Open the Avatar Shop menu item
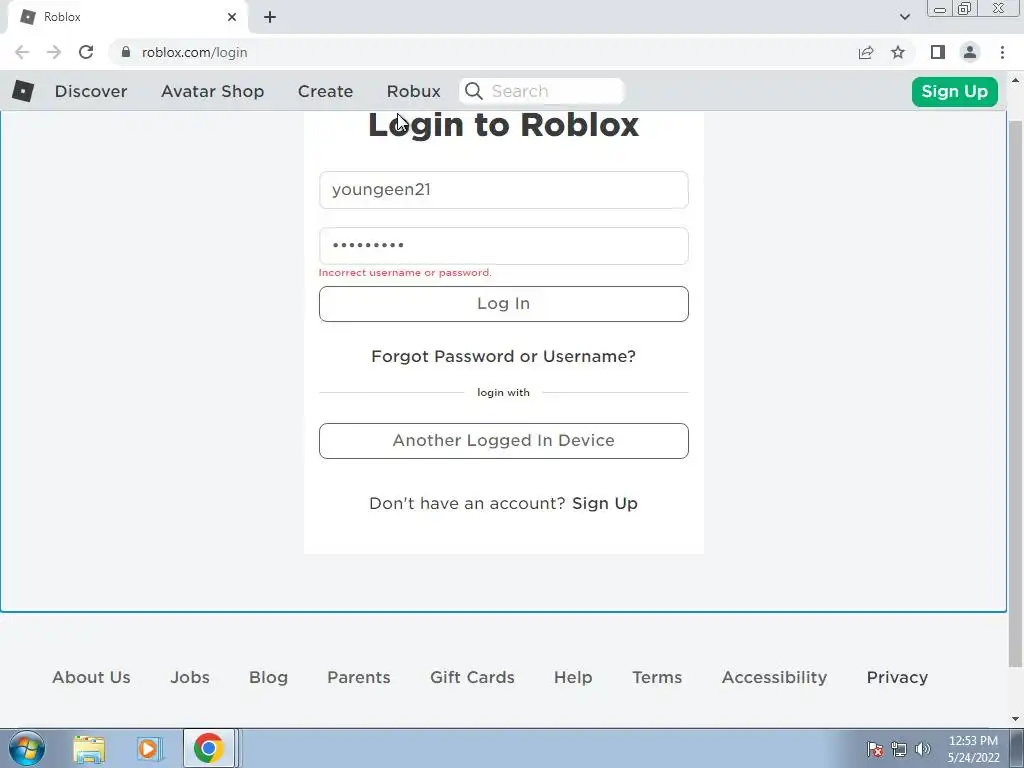1024x768 pixels. [212, 91]
